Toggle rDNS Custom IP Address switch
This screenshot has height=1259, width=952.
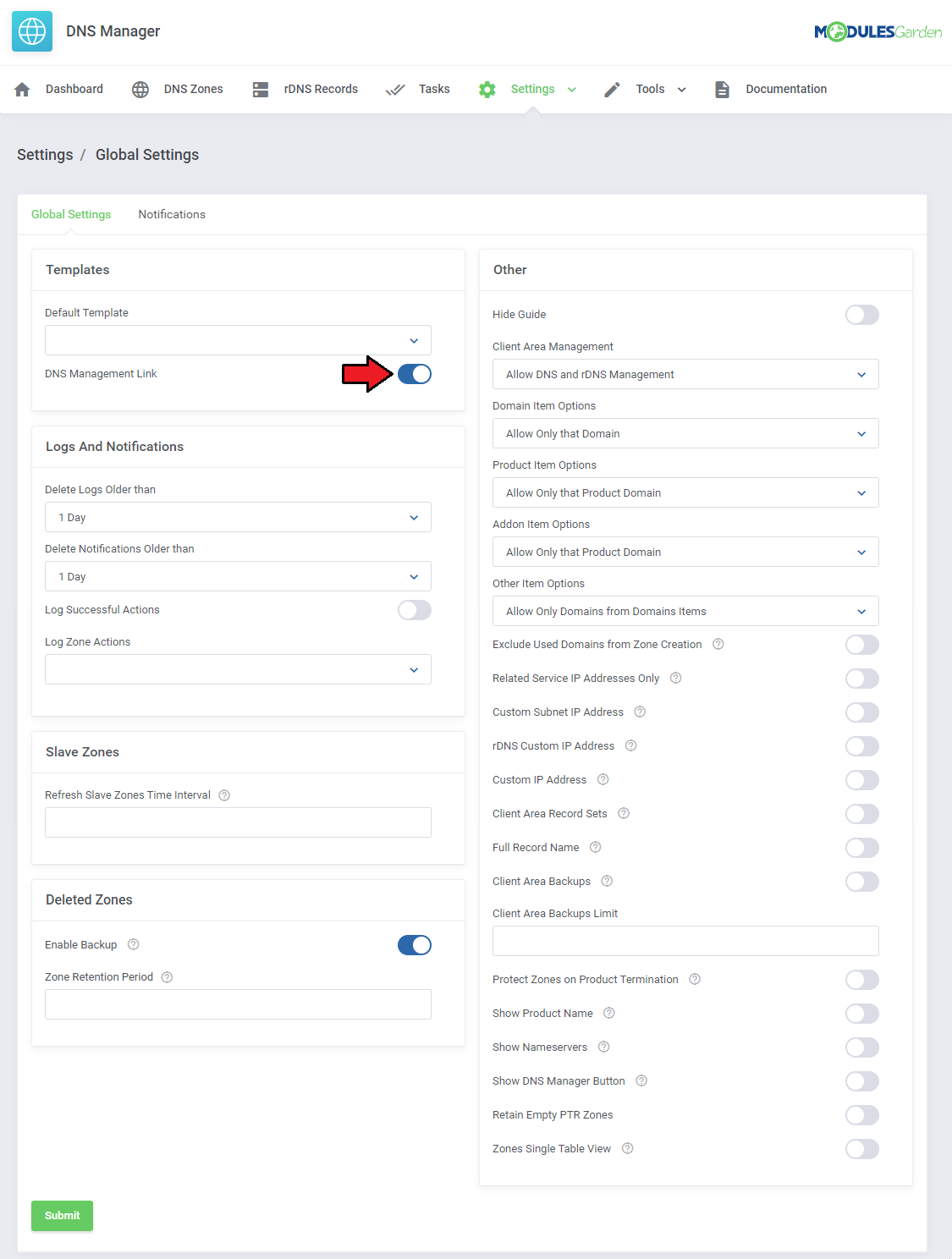coord(862,746)
